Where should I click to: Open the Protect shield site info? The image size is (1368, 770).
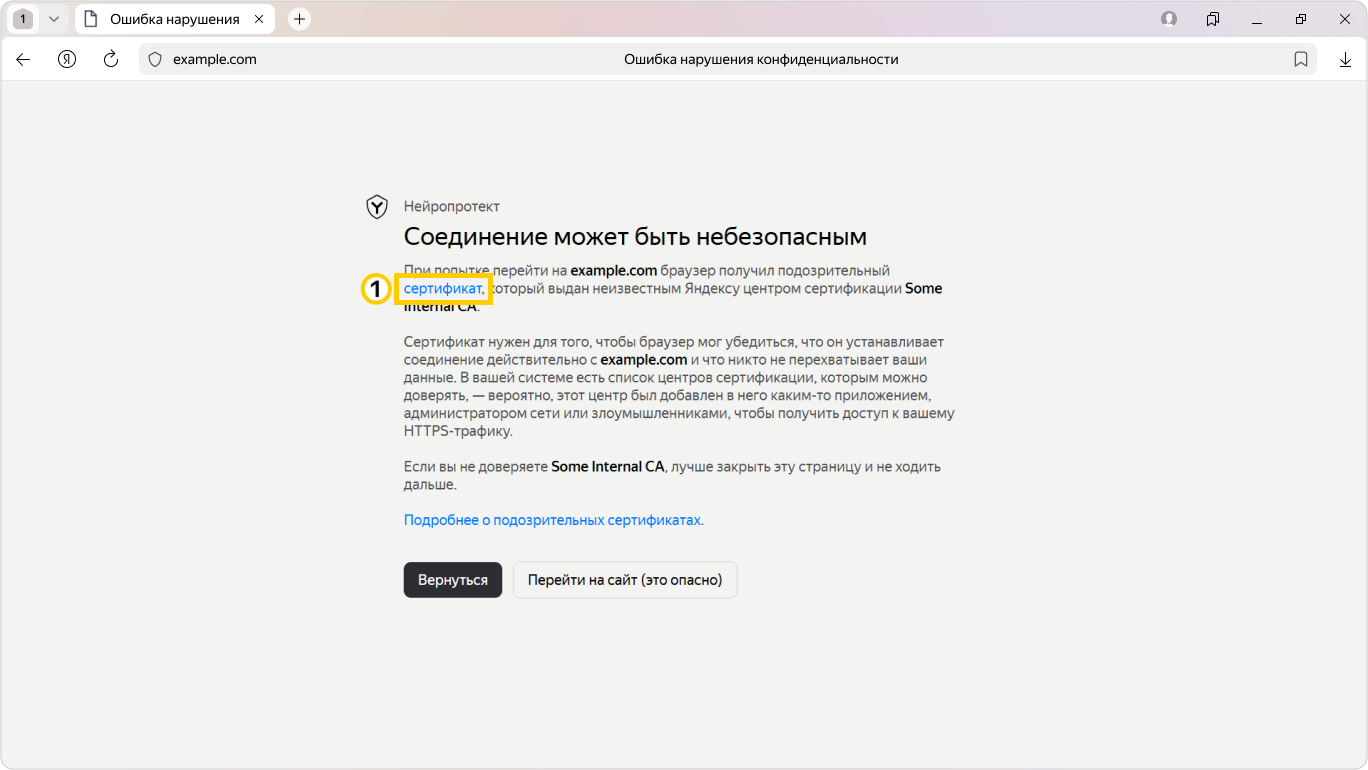pos(155,59)
